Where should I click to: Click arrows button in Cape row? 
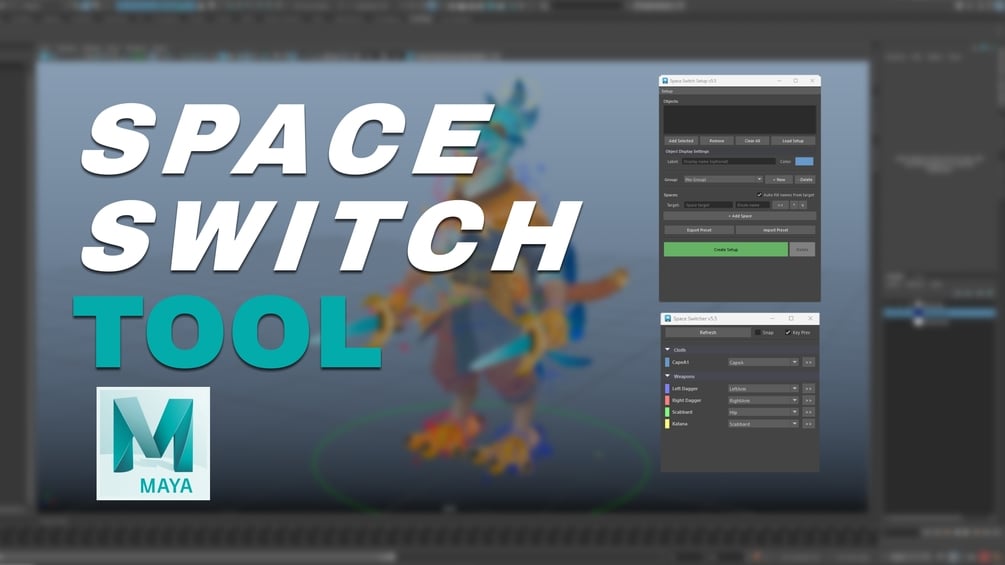pos(808,363)
